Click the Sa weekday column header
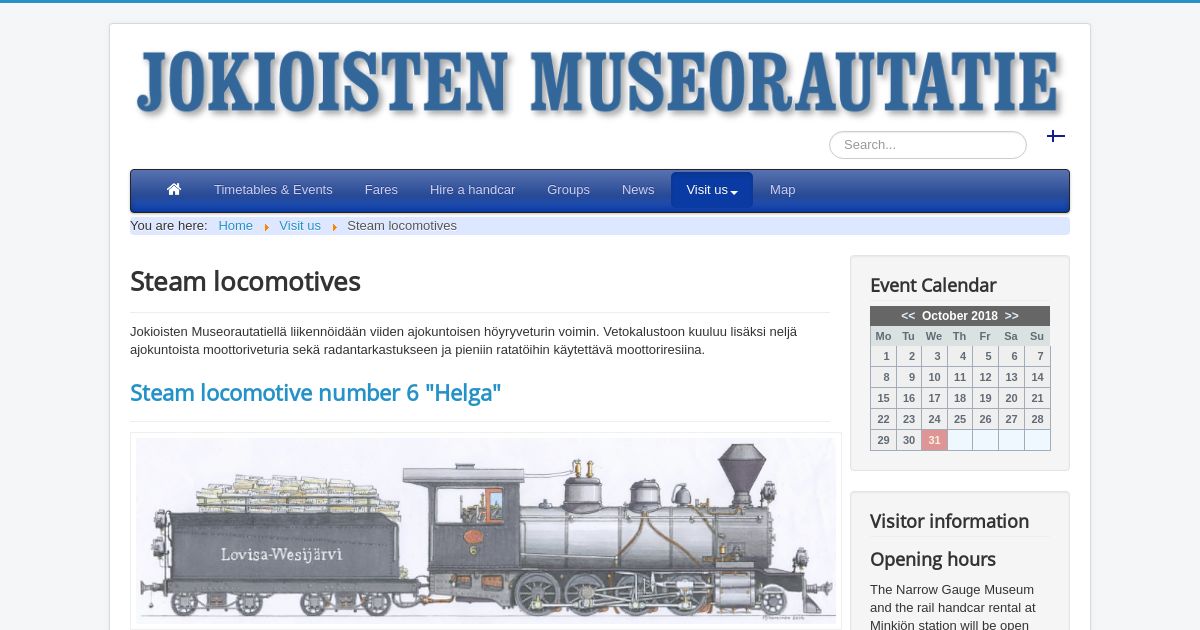This screenshot has height=630, width=1200. pyautogui.click(x=1011, y=336)
